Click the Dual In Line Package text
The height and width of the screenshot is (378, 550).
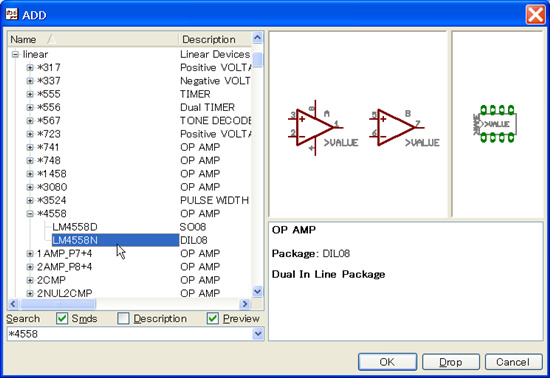(x=328, y=274)
